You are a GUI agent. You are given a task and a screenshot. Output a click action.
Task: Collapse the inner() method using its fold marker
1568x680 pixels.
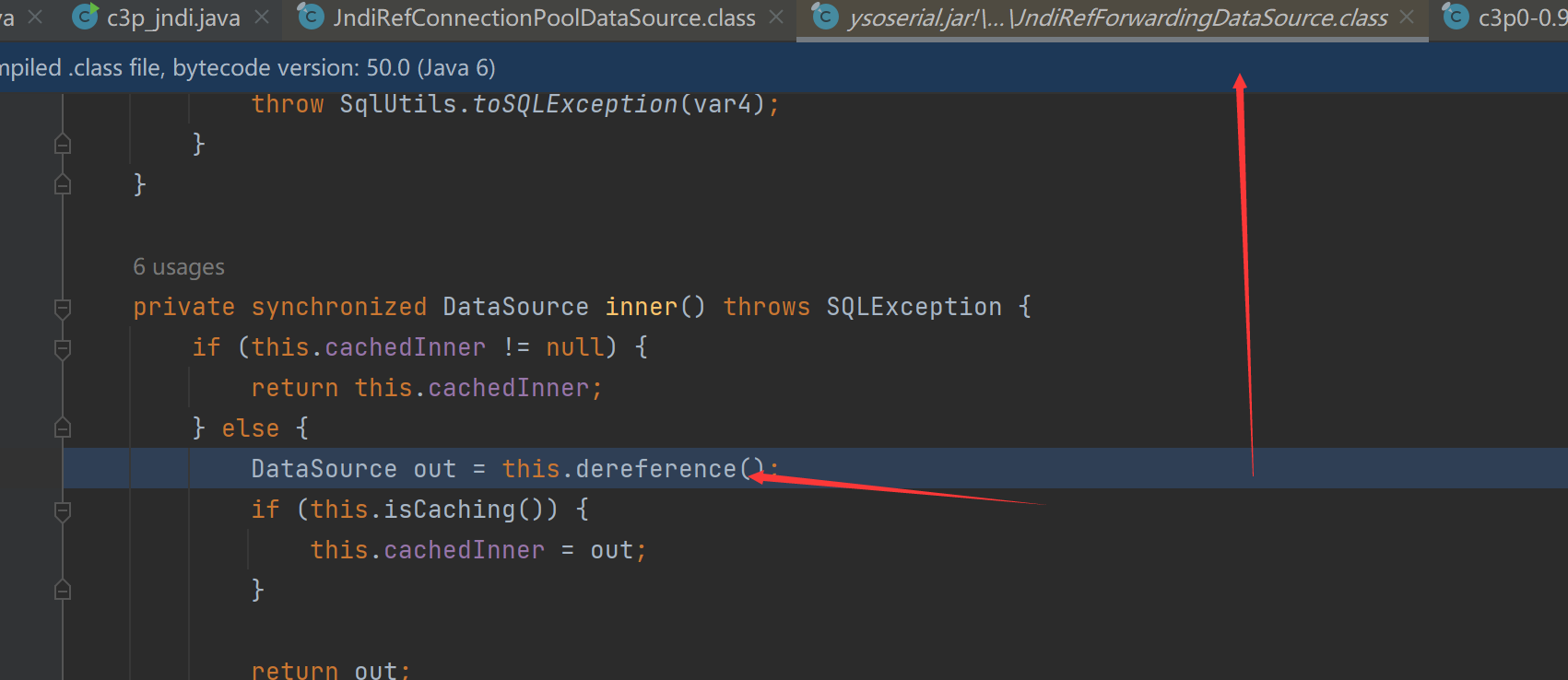click(63, 308)
